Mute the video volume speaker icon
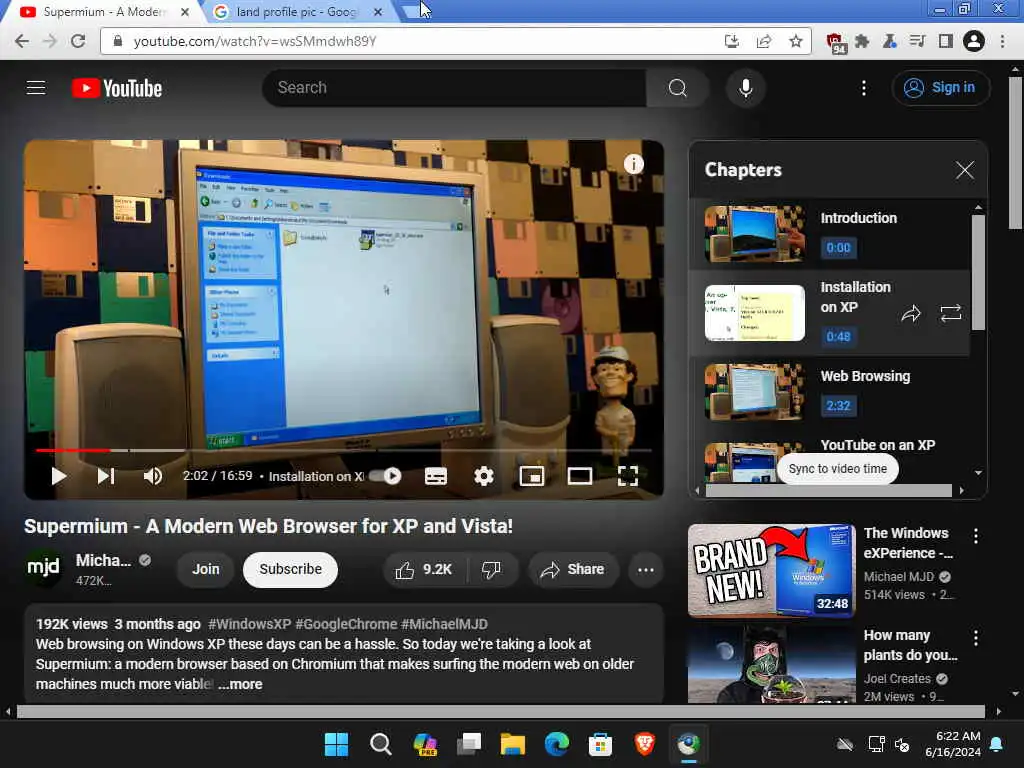1024x768 pixels. pos(153,476)
